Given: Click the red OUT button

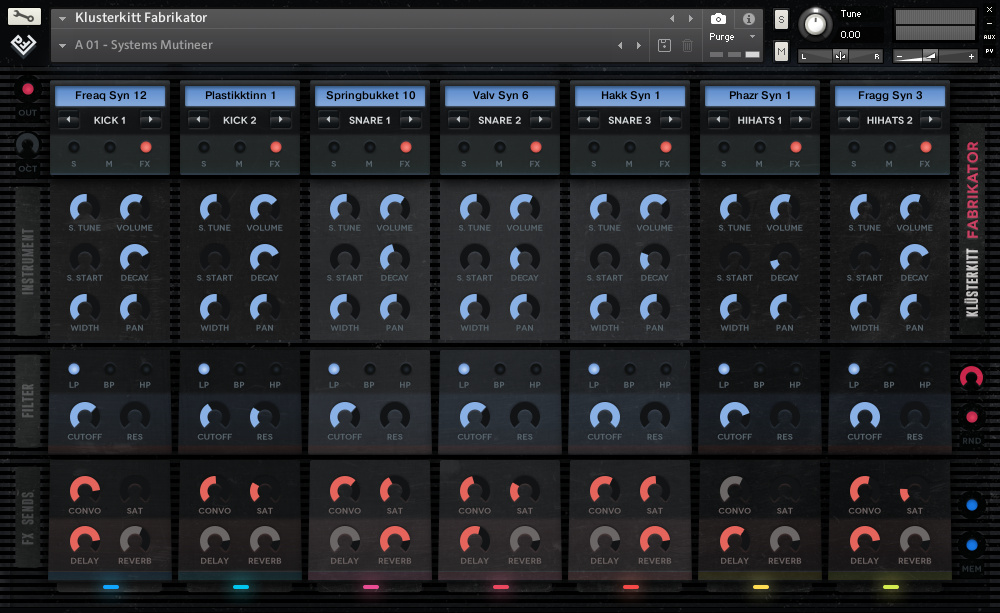Looking at the screenshot, I should 27,89.
